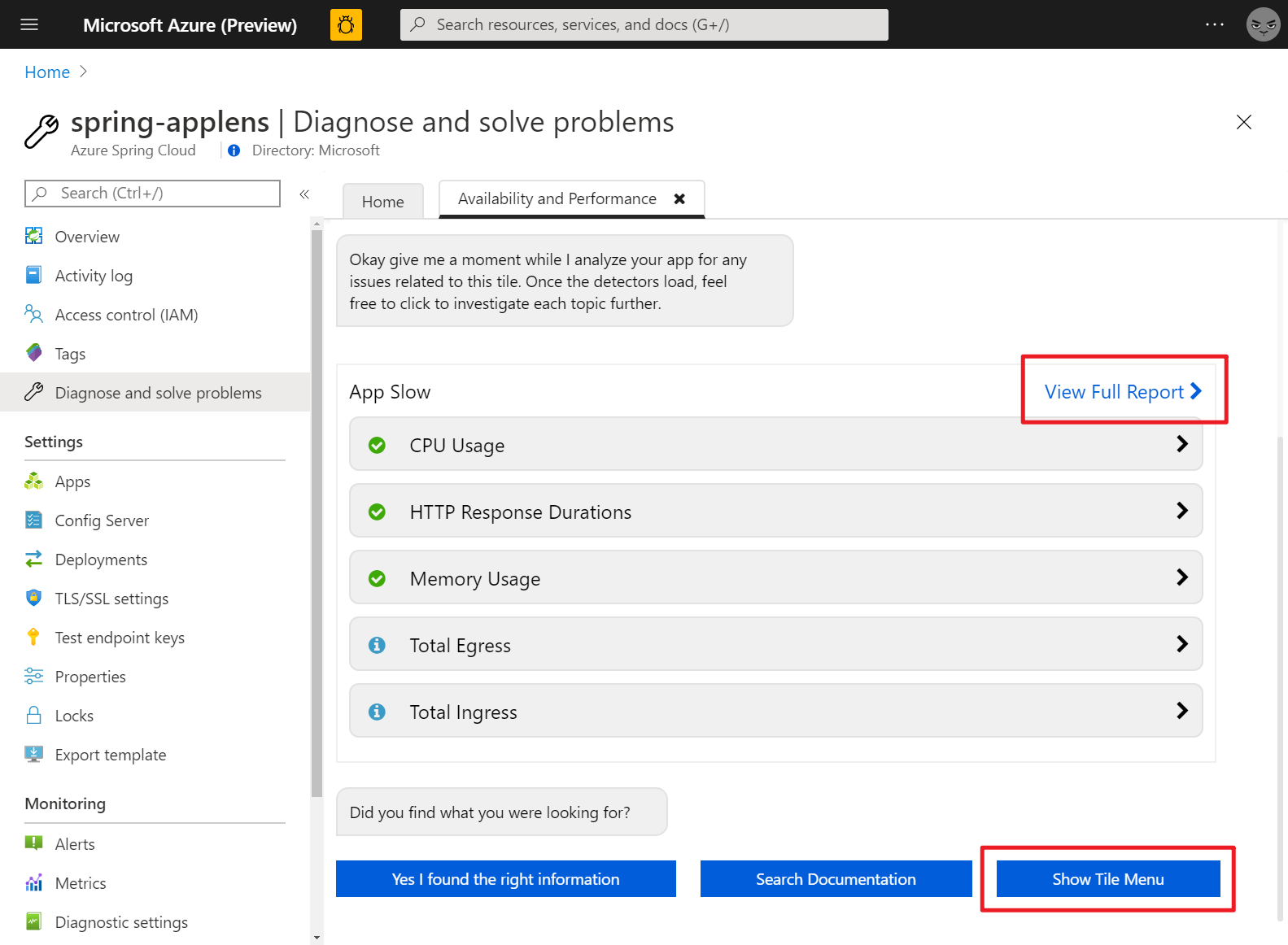Click the Properties sliders icon
1288x945 pixels.
tap(33, 676)
